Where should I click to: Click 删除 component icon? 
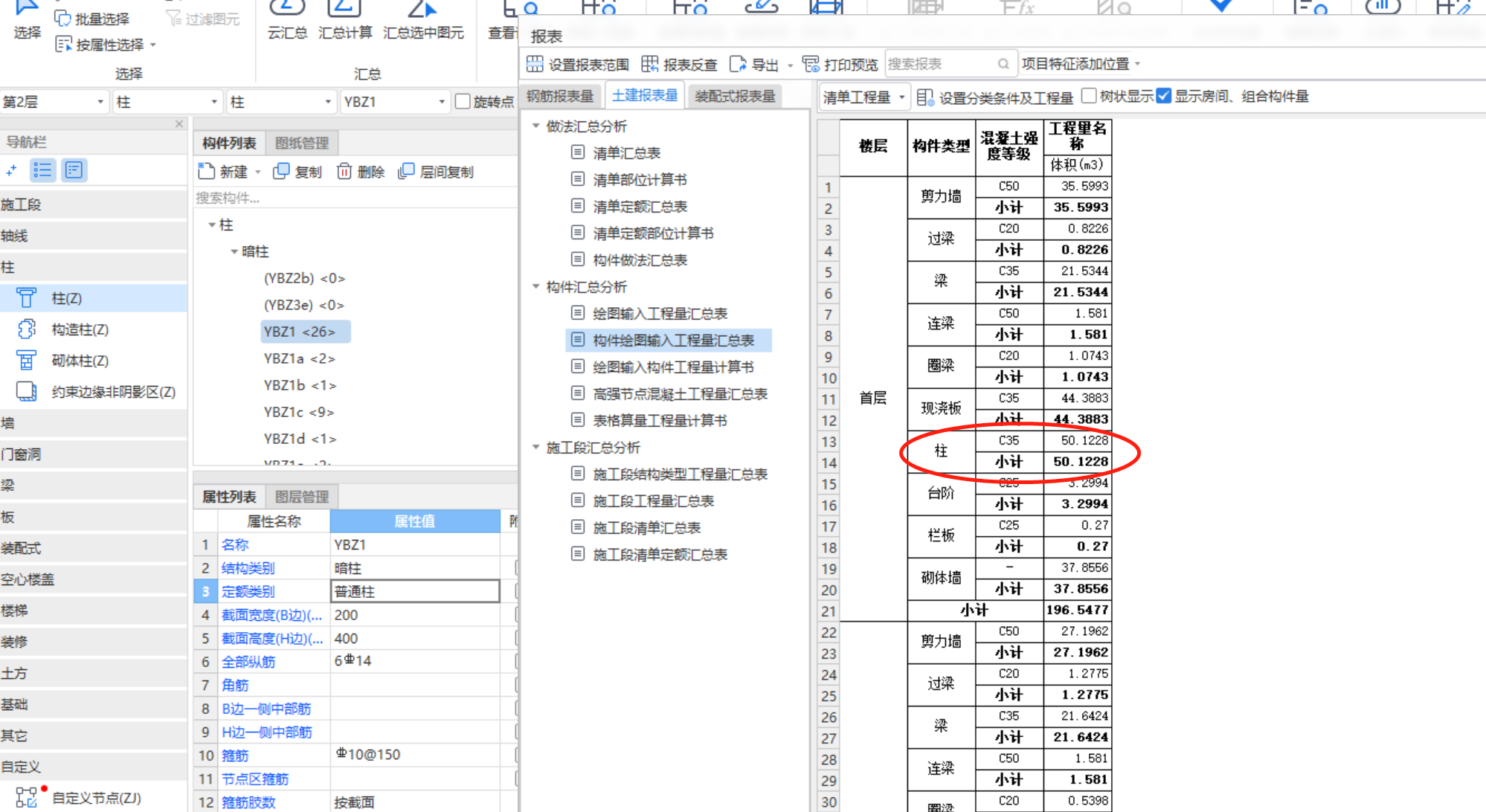pyautogui.click(x=344, y=172)
